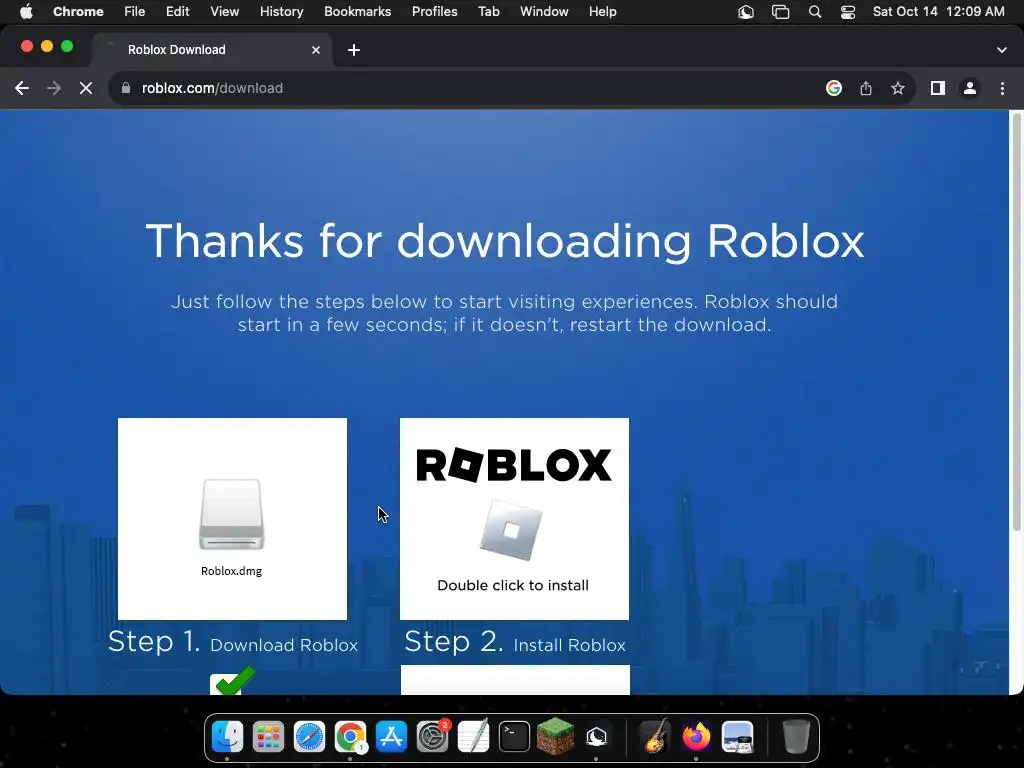Open the Window menu
The image size is (1024, 768).
544,12
